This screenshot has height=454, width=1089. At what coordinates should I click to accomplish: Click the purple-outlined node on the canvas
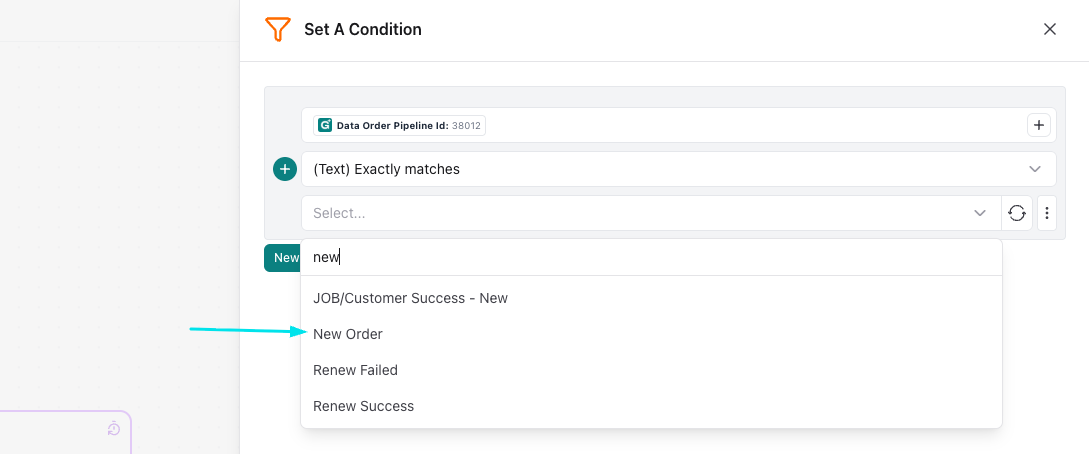click(x=60, y=435)
